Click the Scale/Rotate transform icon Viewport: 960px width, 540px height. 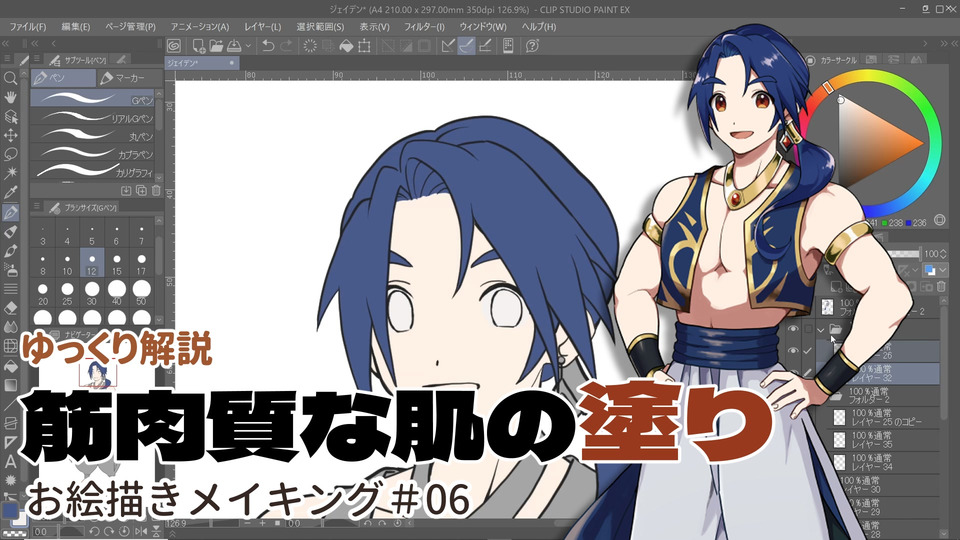point(364,46)
